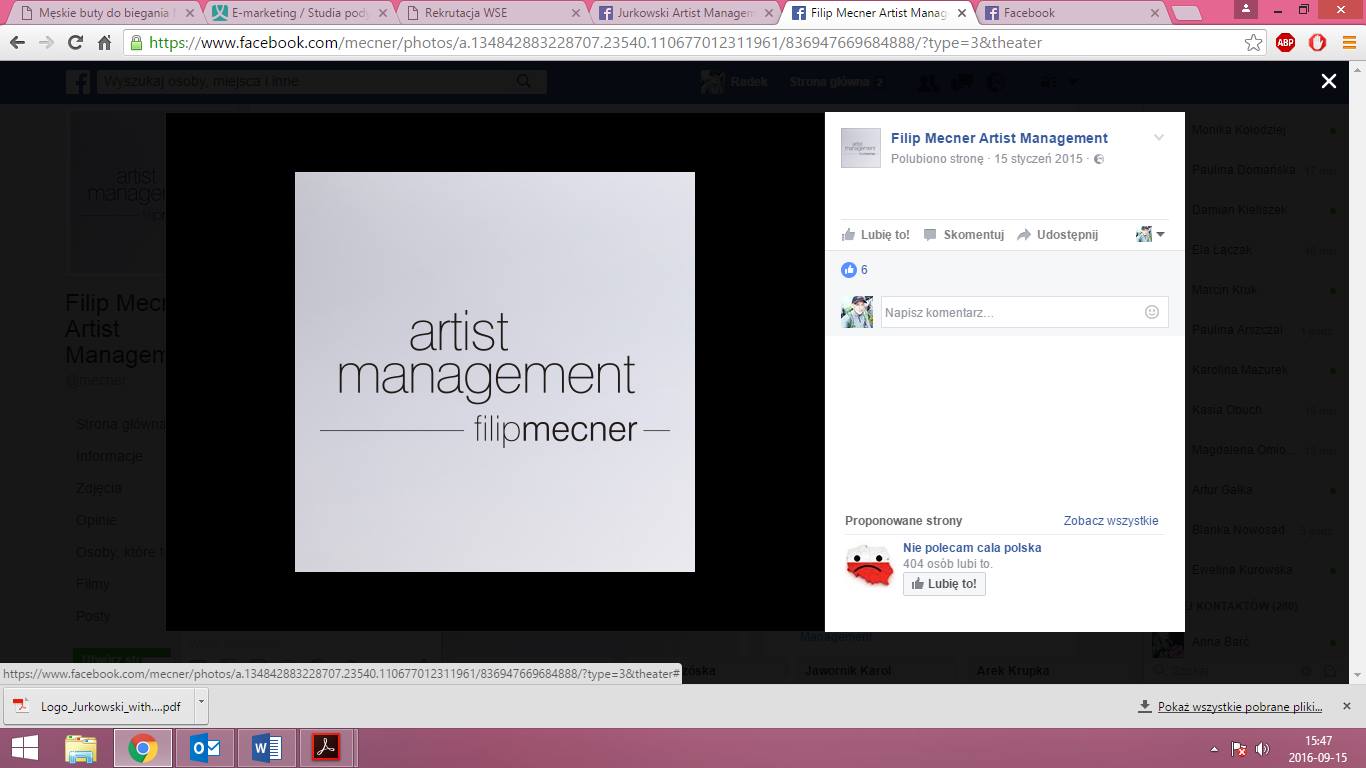This screenshot has width=1366, height=768.
Task: Switch to Rekrutacja WSE tab
Action: (x=490, y=13)
